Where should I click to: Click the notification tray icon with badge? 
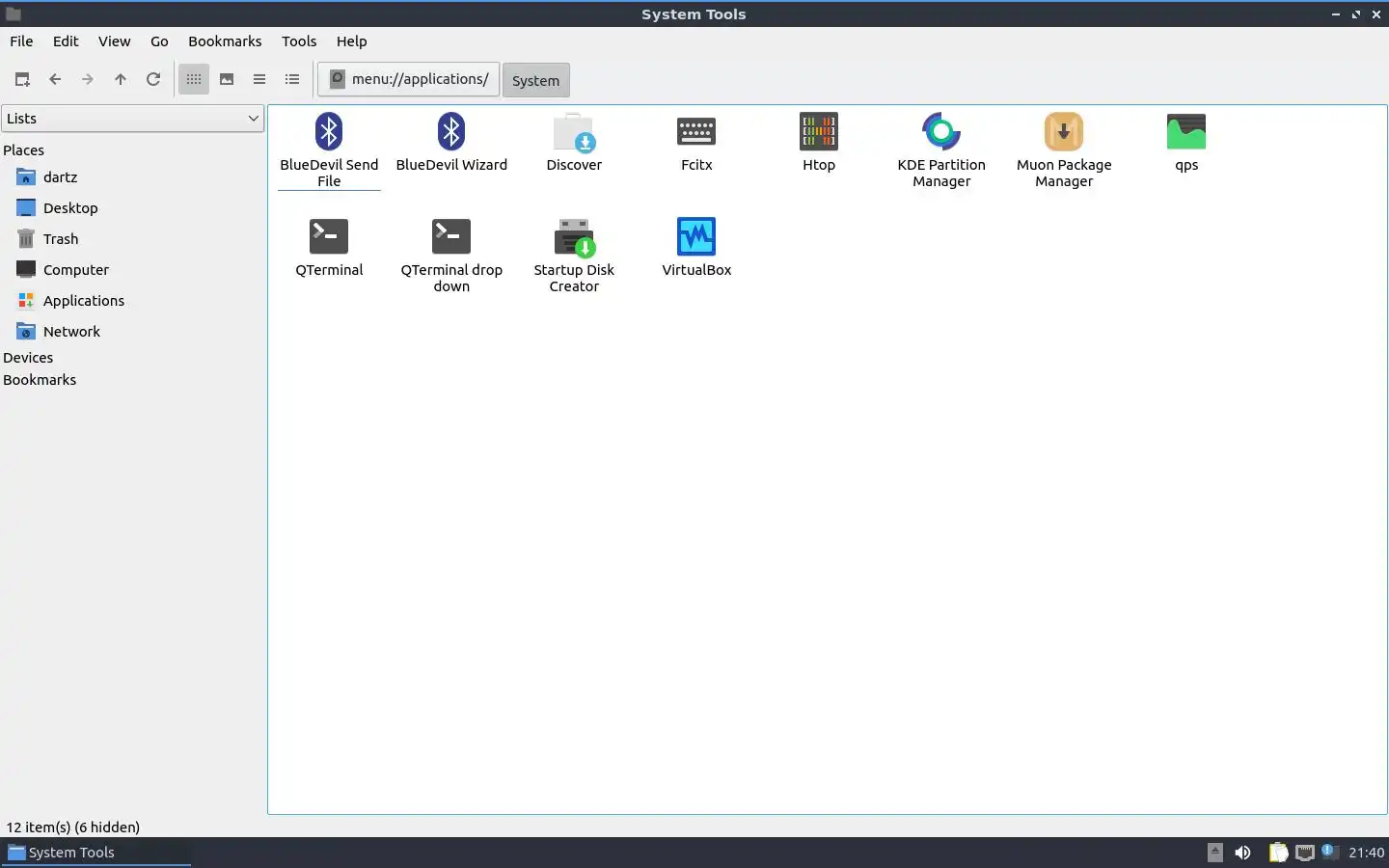(1330, 852)
